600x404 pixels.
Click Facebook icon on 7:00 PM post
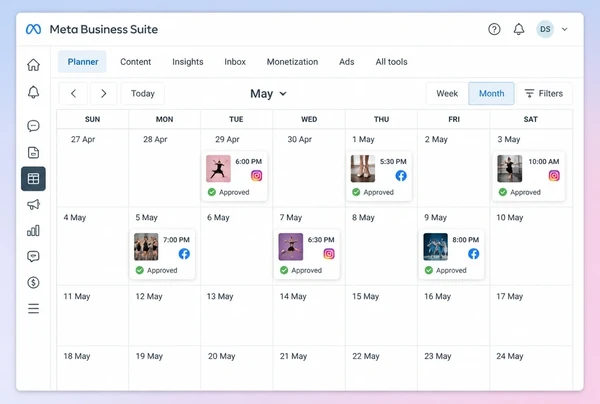pyautogui.click(x=184, y=254)
